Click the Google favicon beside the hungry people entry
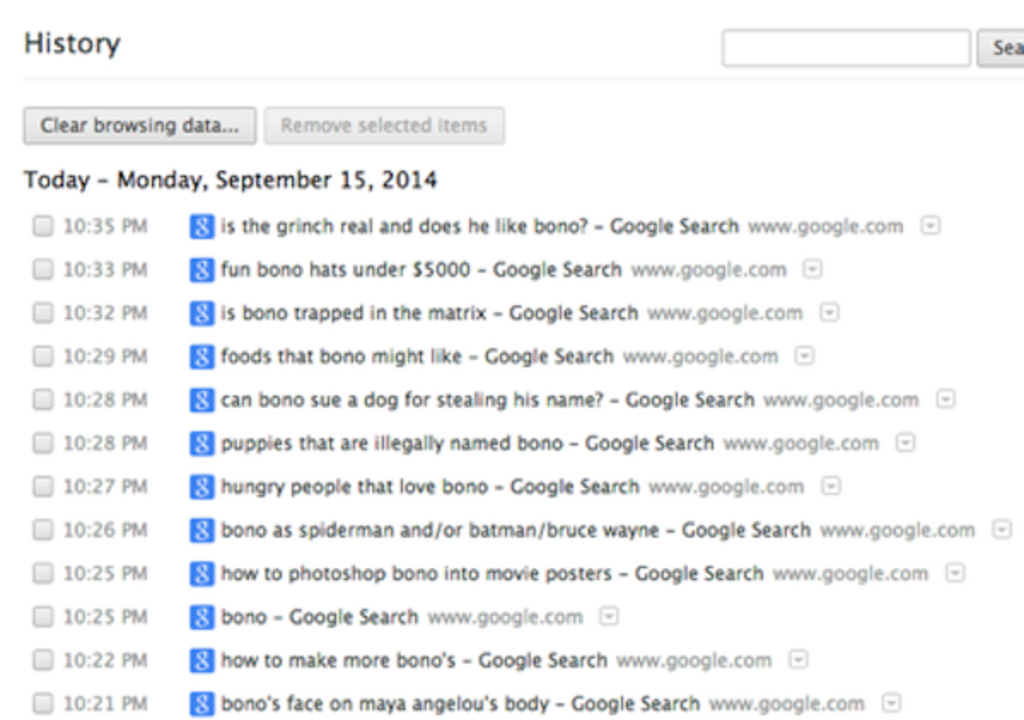1024x720 pixels. pos(202,487)
